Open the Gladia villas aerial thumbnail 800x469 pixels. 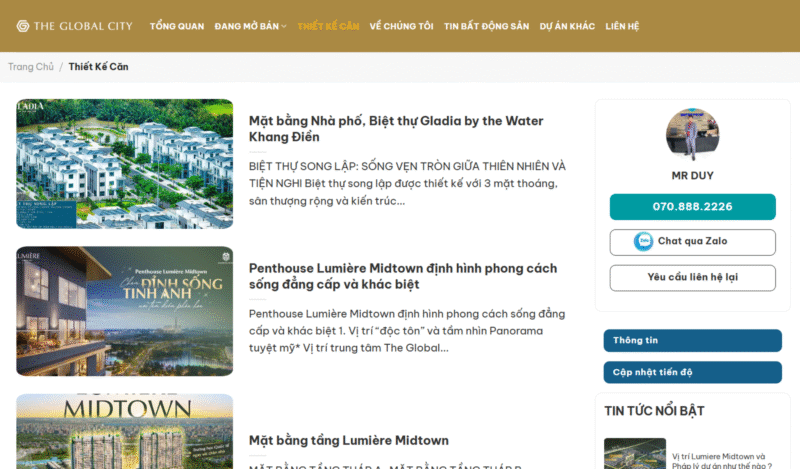(x=124, y=164)
